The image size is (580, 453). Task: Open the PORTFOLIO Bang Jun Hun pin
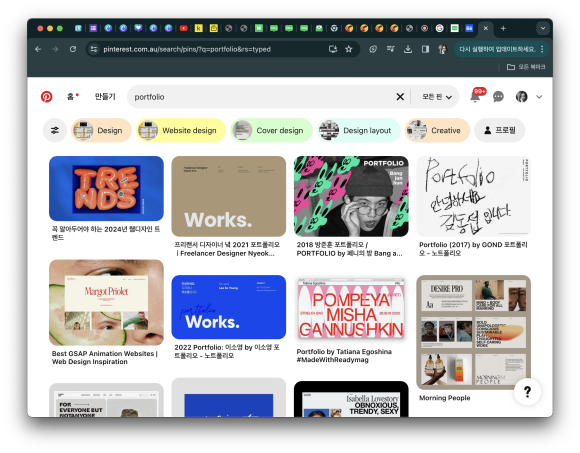coord(351,196)
